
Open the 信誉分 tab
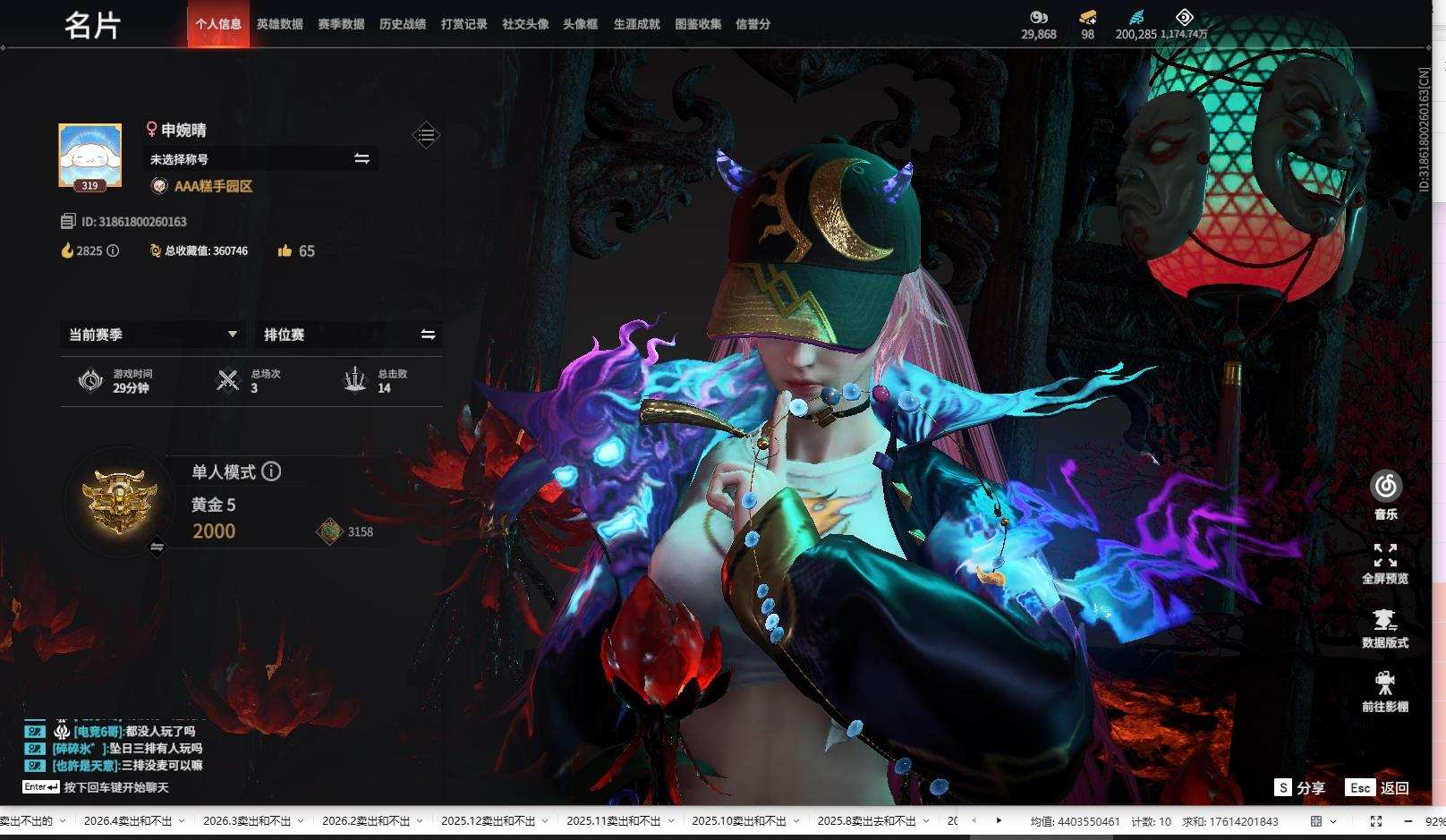[753, 24]
